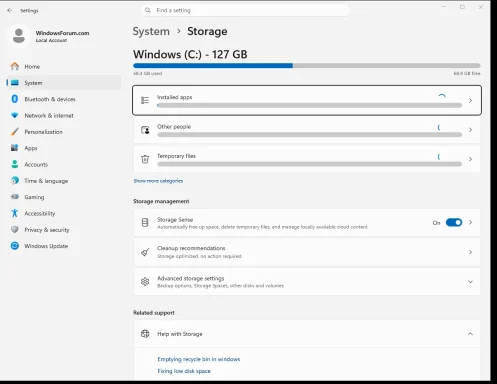Click the Temporary files trash icon

point(145,159)
